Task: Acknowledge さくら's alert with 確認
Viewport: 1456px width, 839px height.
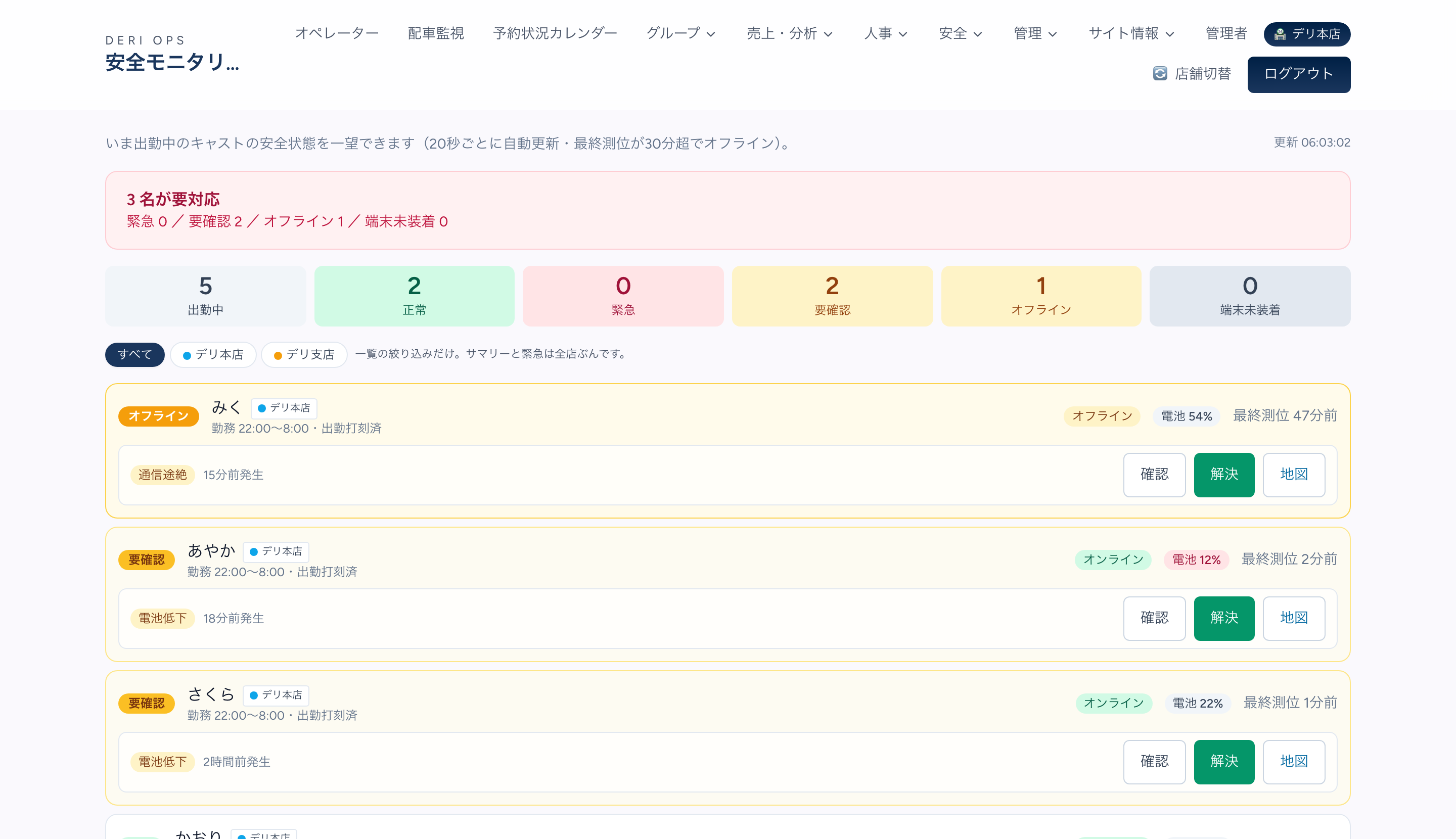Action: click(x=1155, y=762)
